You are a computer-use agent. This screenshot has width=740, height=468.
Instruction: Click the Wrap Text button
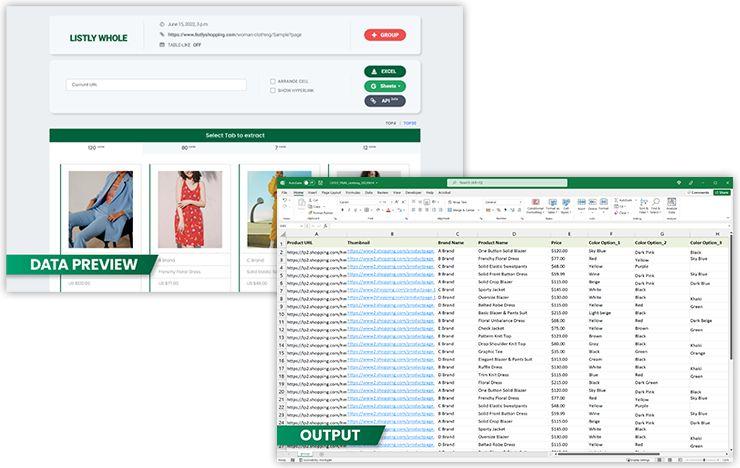457,202
